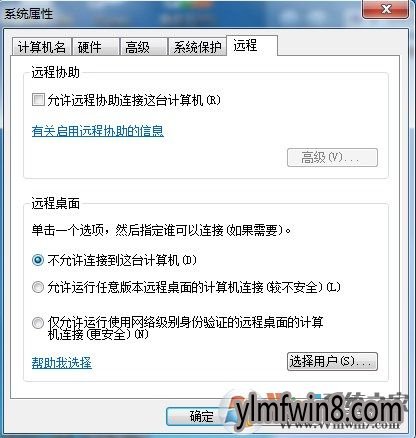The width and height of the screenshot is (416, 438).
Task: Select the 高级 tab
Action: tap(143, 47)
